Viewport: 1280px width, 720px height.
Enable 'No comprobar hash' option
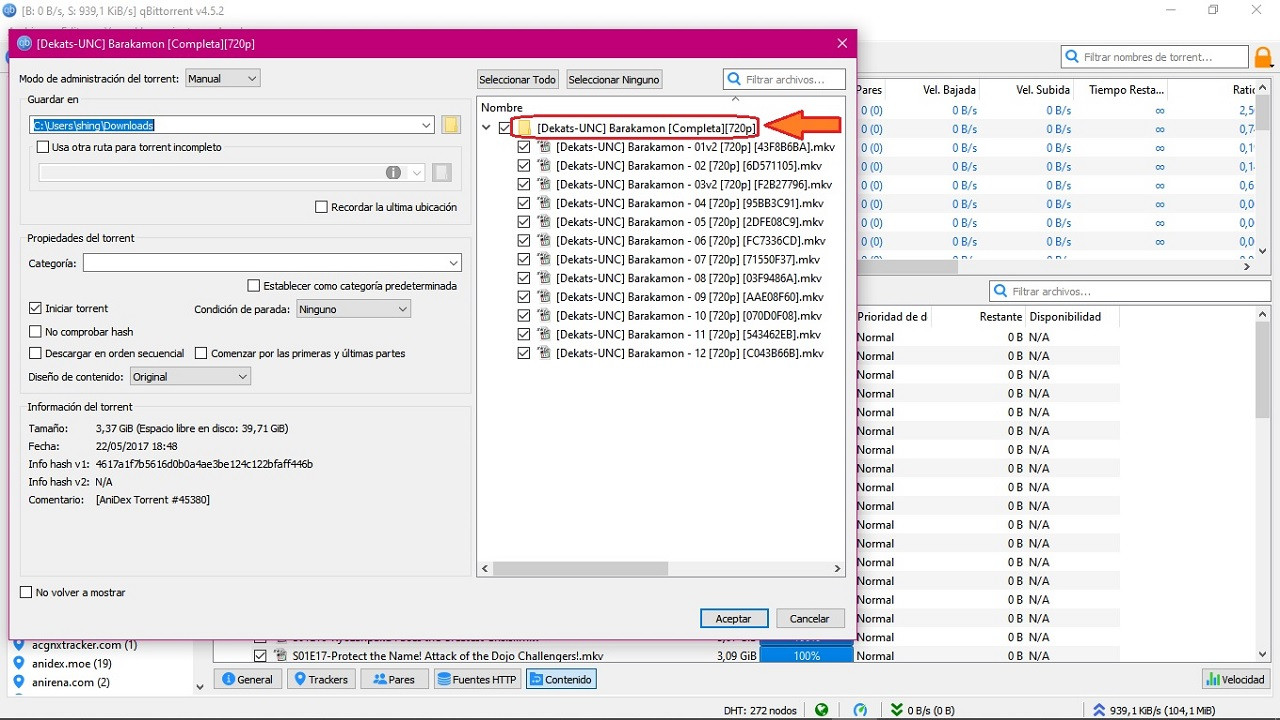(36, 331)
